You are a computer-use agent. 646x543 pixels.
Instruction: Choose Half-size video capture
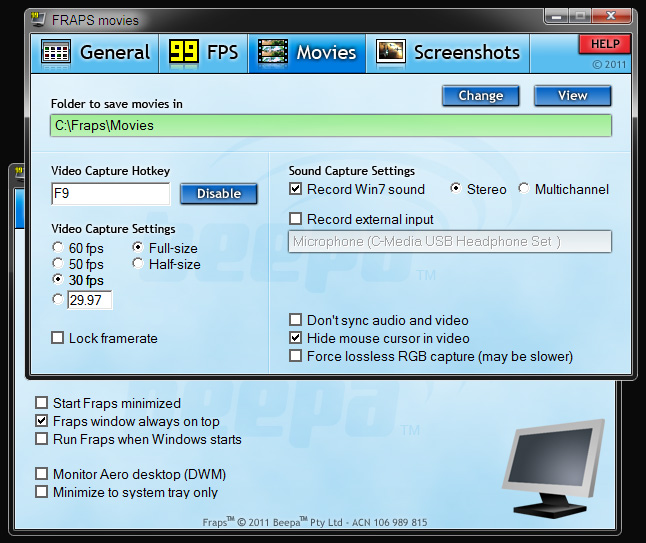(x=138, y=264)
